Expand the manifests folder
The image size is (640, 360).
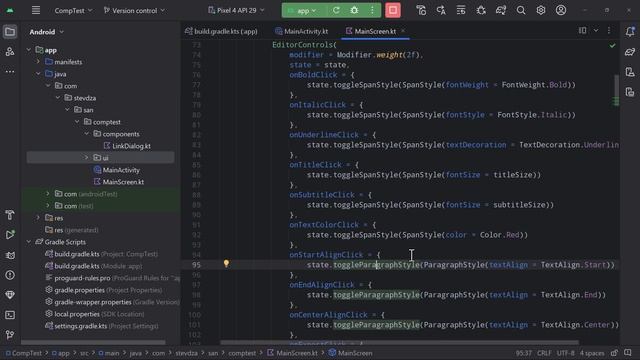click(38, 62)
